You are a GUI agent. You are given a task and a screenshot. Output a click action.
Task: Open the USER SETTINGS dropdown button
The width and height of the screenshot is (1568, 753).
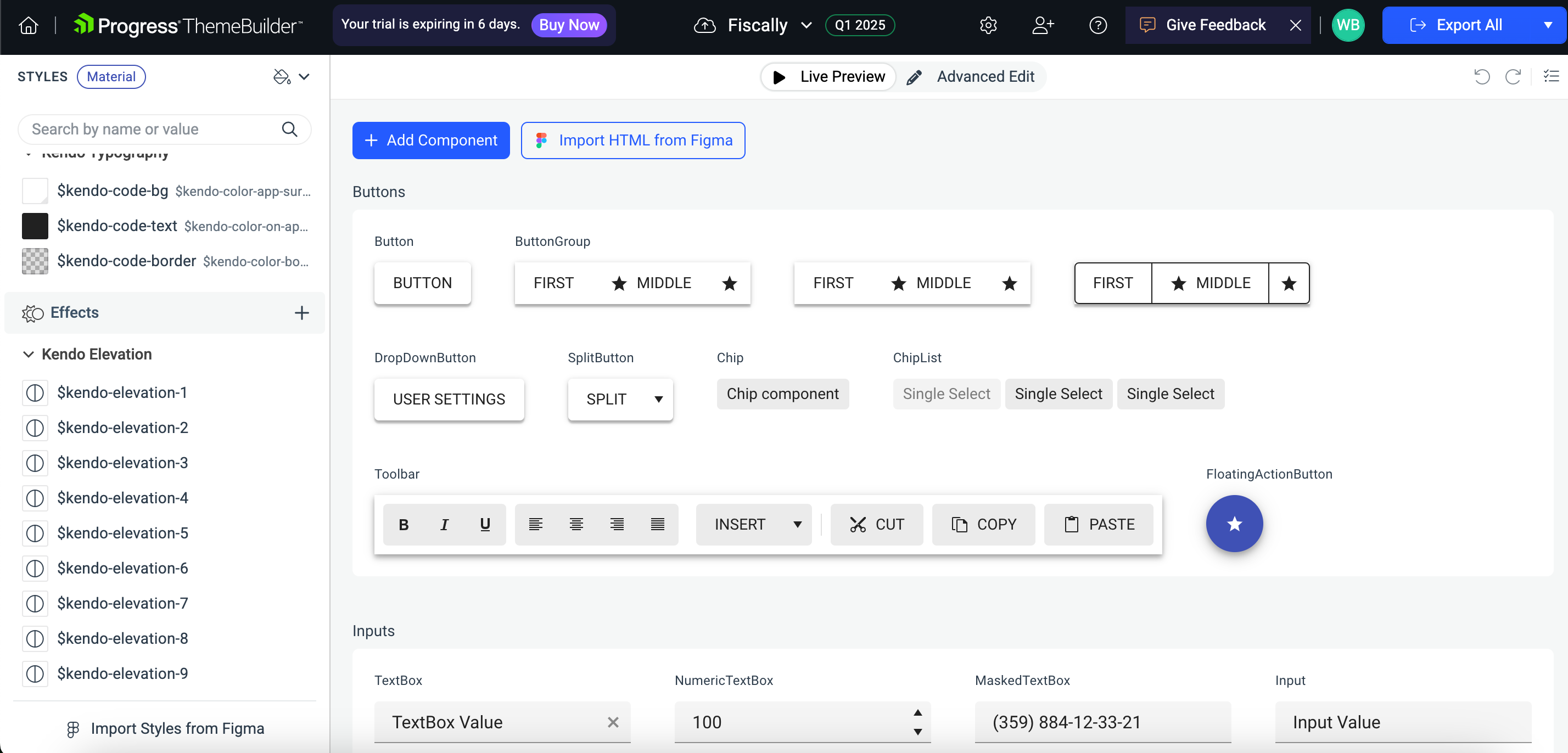449,400
